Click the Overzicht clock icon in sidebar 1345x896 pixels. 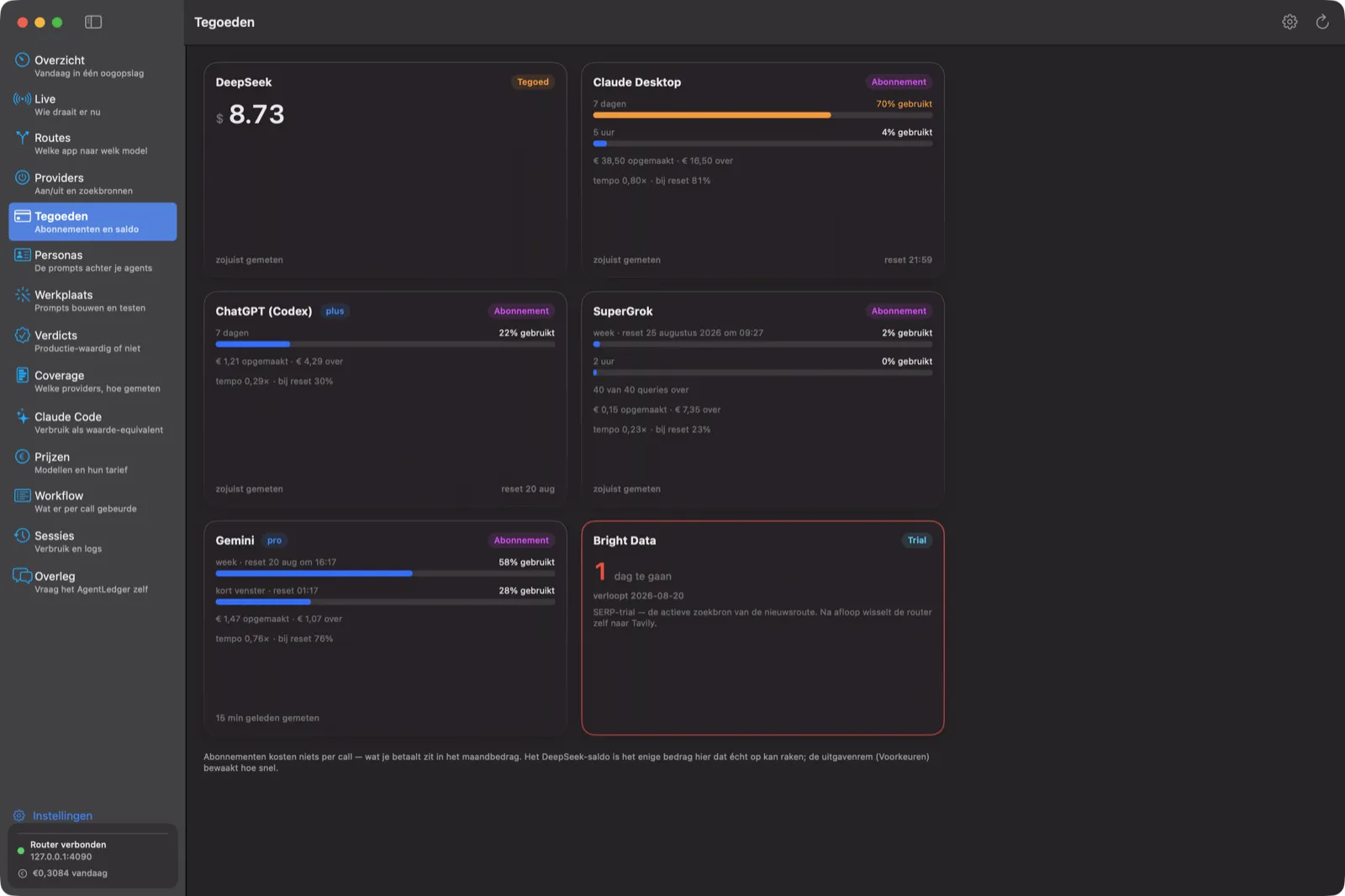23,60
